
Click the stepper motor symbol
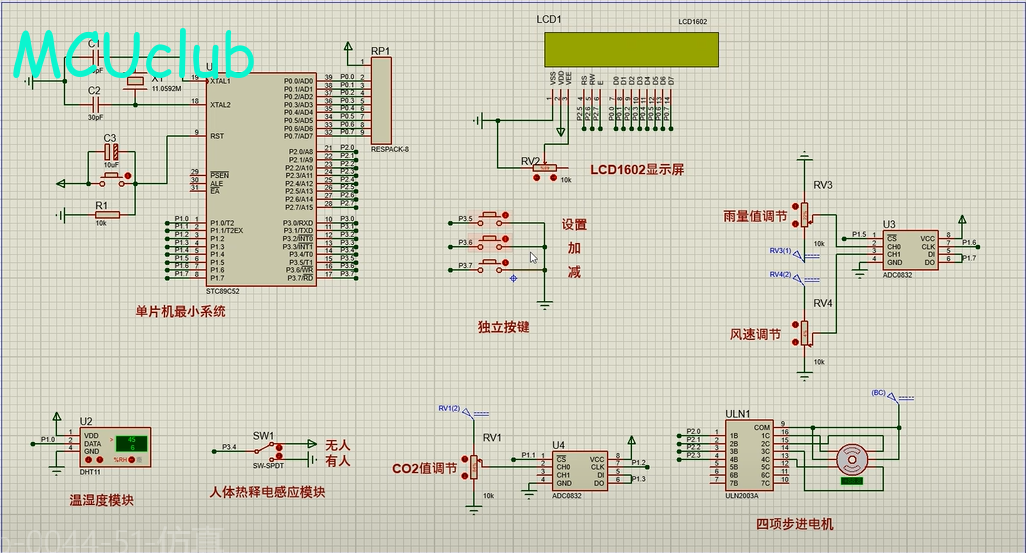(x=853, y=458)
